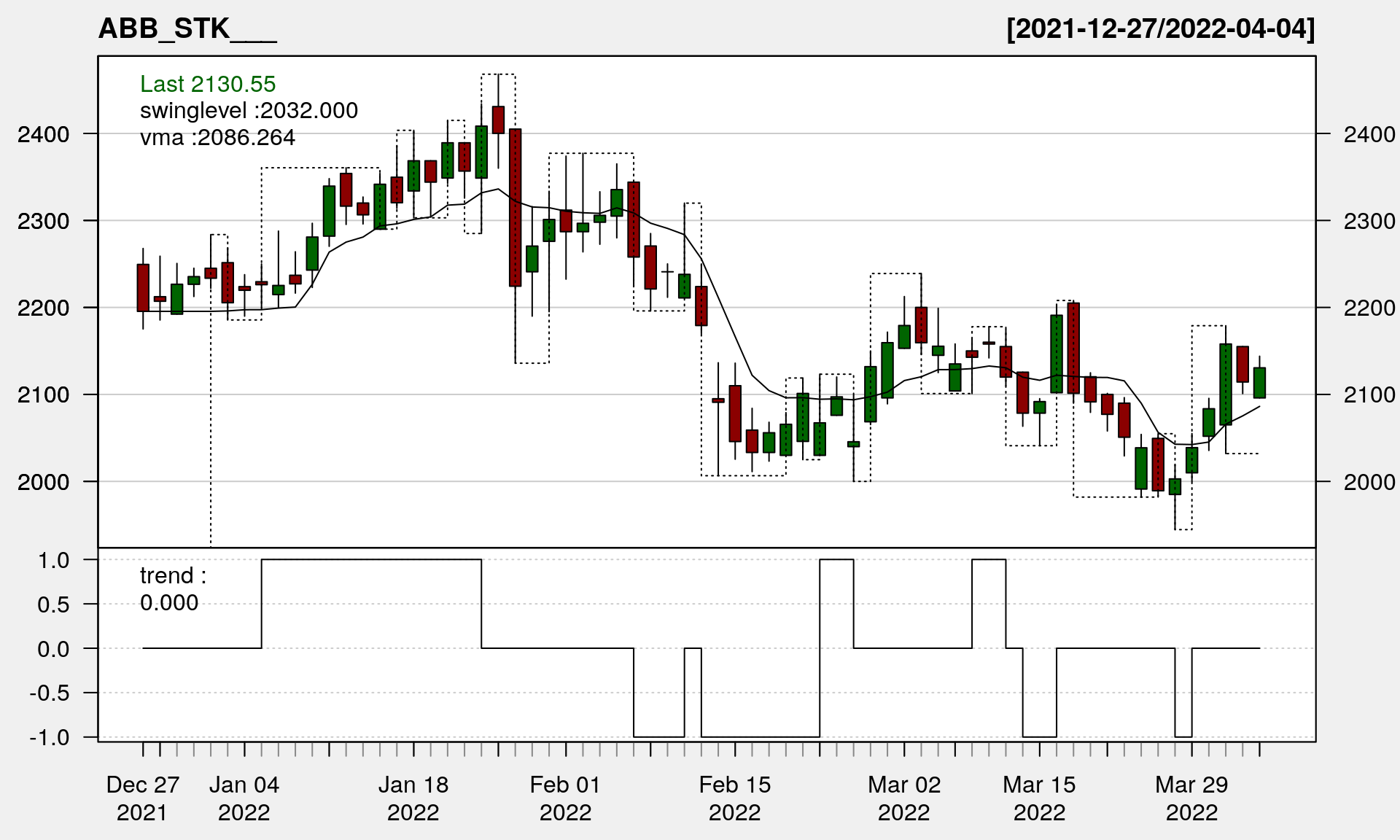The height and width of the screenshot is (840, 1400).
Task: Click the Jan 18 2022 date axis label
Action: 413,798
